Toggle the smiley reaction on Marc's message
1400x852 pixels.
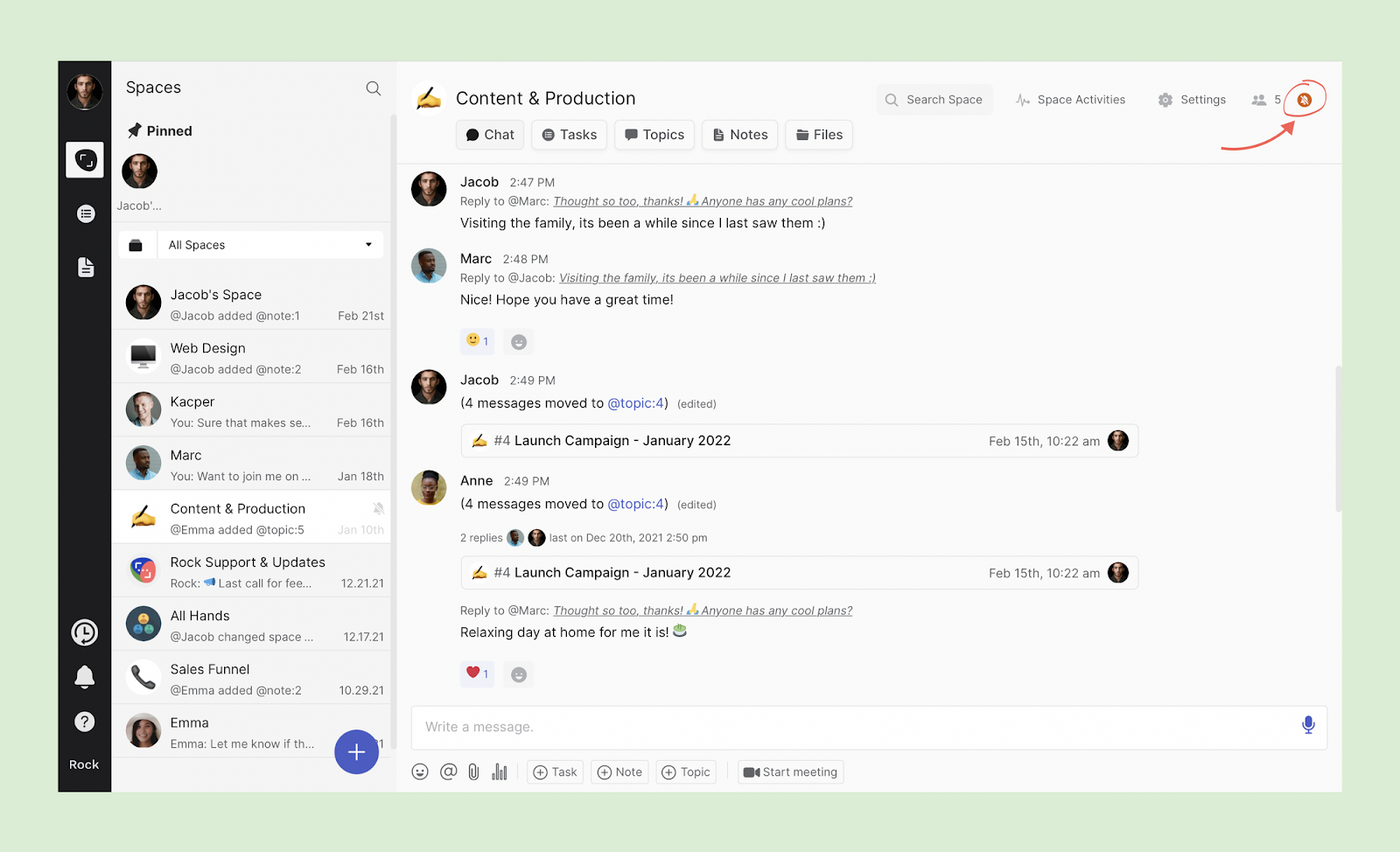point(477,341)
